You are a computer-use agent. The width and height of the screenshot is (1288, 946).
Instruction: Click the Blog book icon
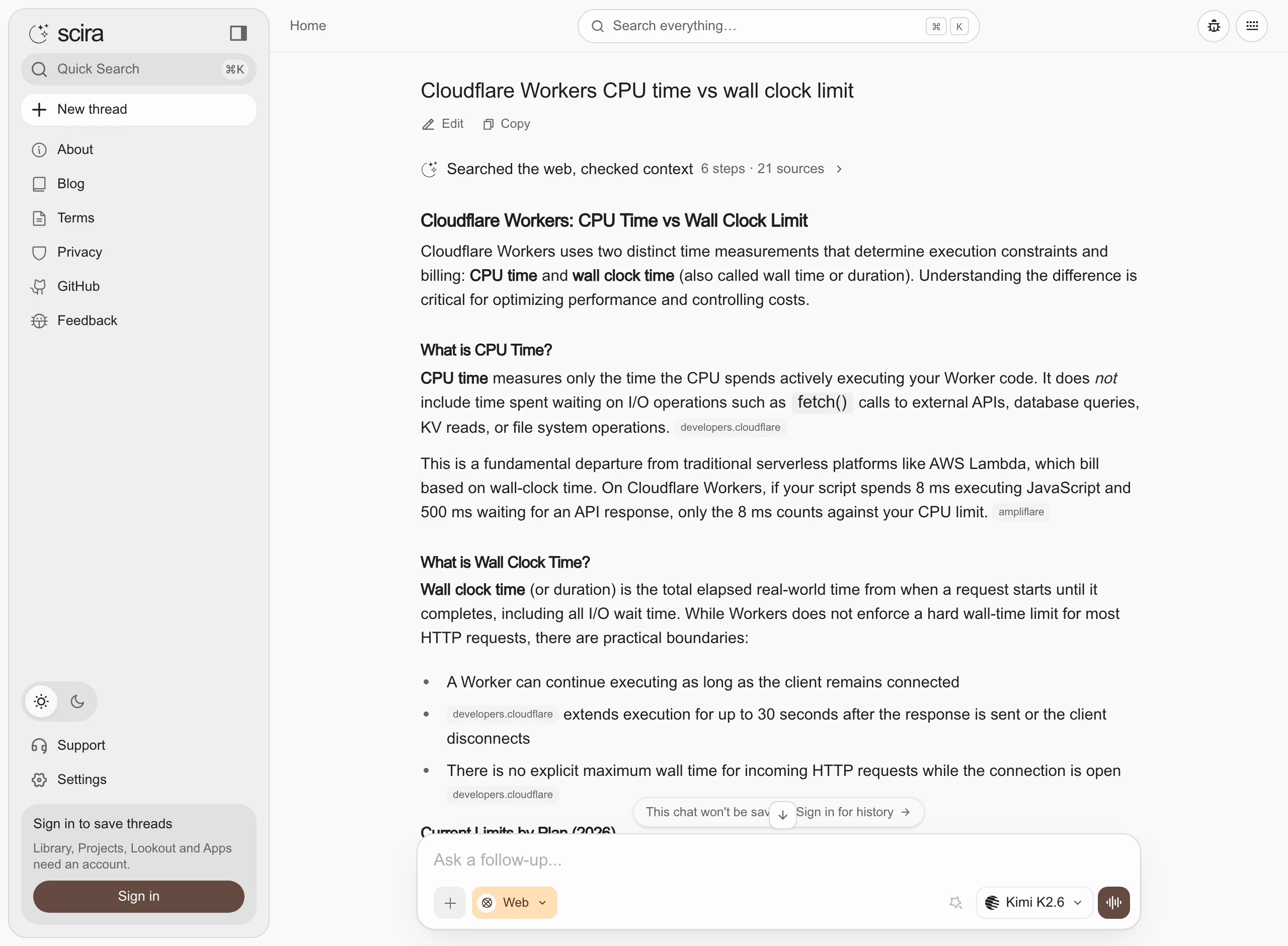coord(39,184)
